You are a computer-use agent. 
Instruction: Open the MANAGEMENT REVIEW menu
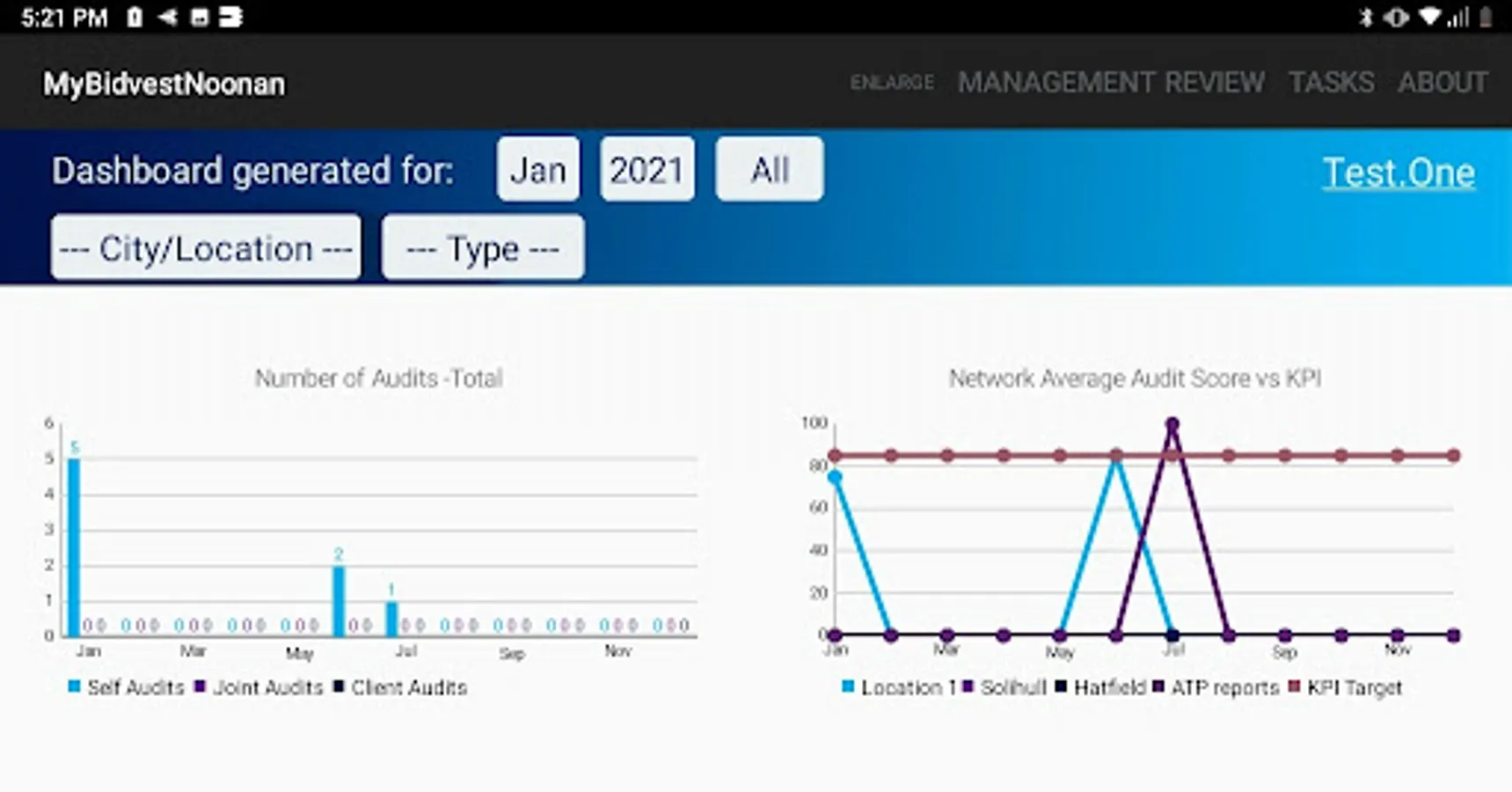(x=1111, y=83)
